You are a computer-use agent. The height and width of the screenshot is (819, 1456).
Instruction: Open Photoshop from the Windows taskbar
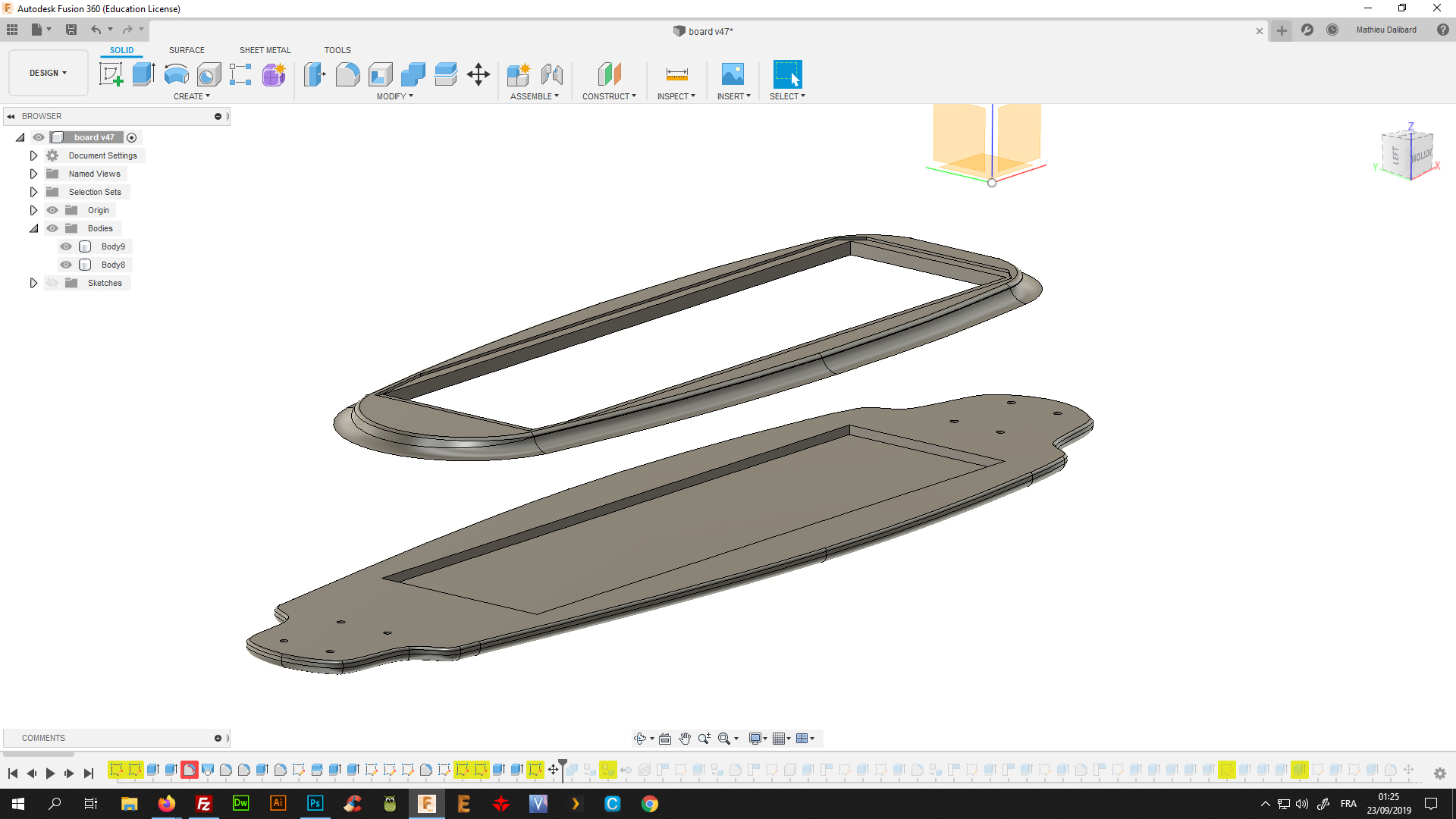(315, 804)
